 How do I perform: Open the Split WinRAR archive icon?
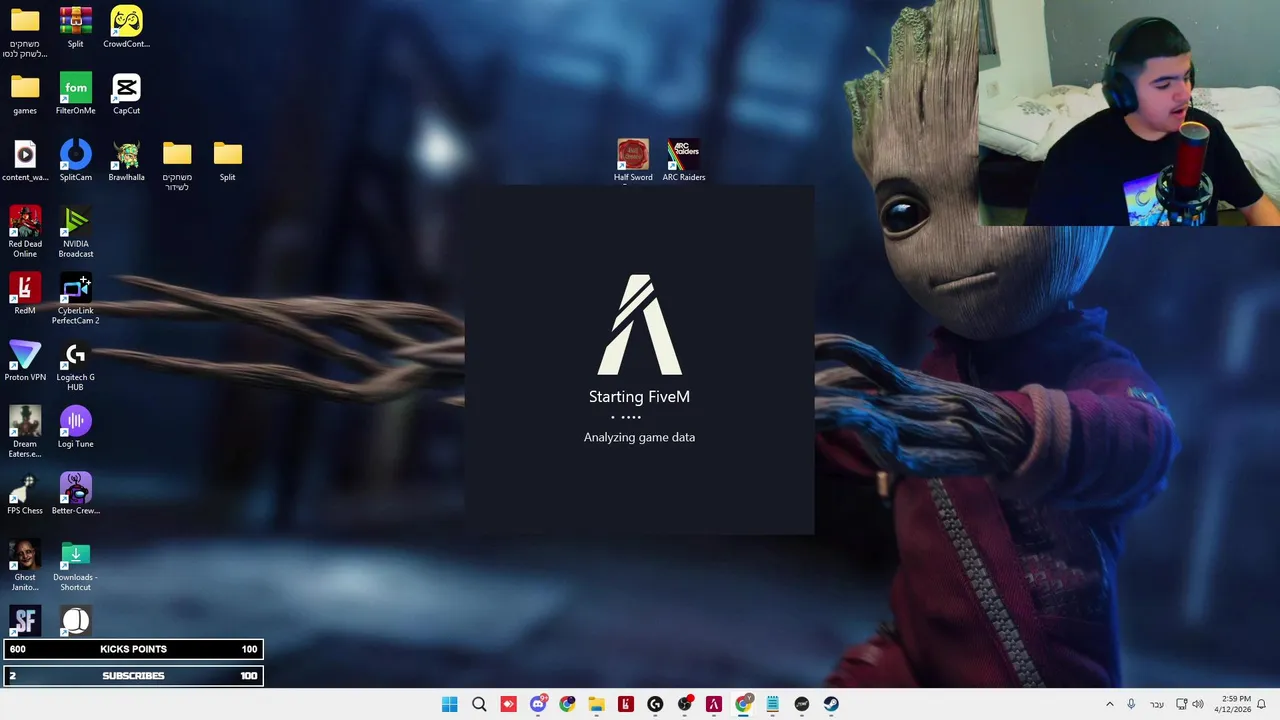point(75,27)
